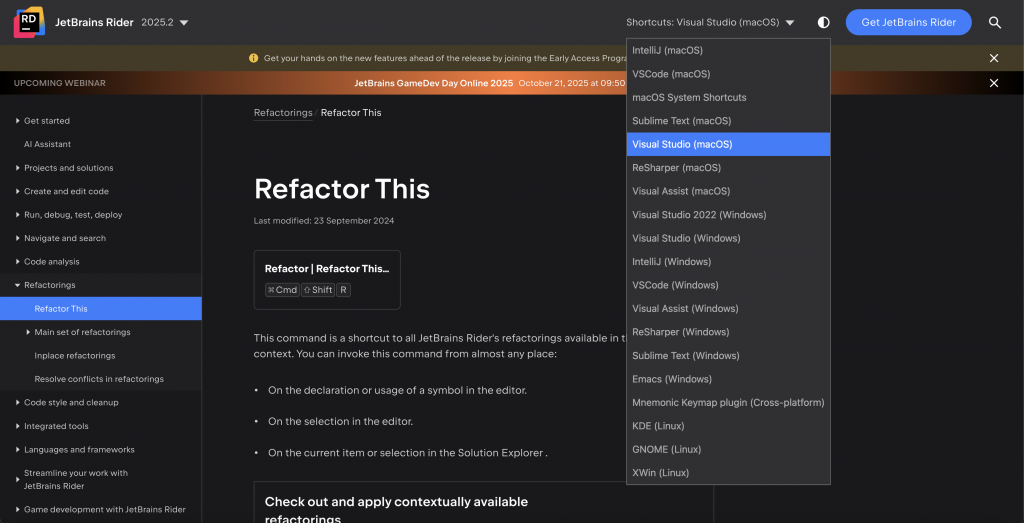Image resolution: width=1024 pixels, height=523 pixels.
Task: Open the search magnifier icon
Action: (995, 23)
